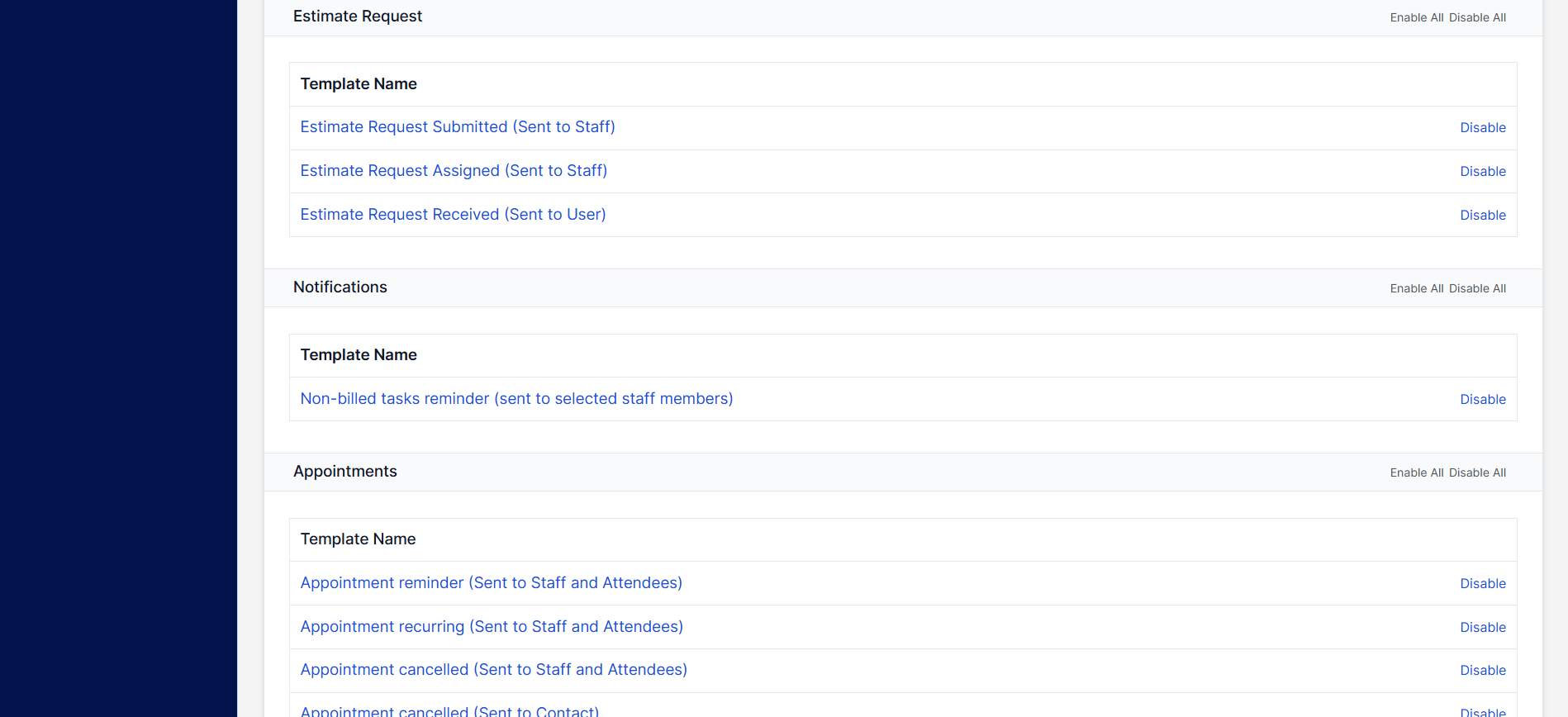Click the Appointments section heading
1568x717 pixels.
(x=345, y=472)
